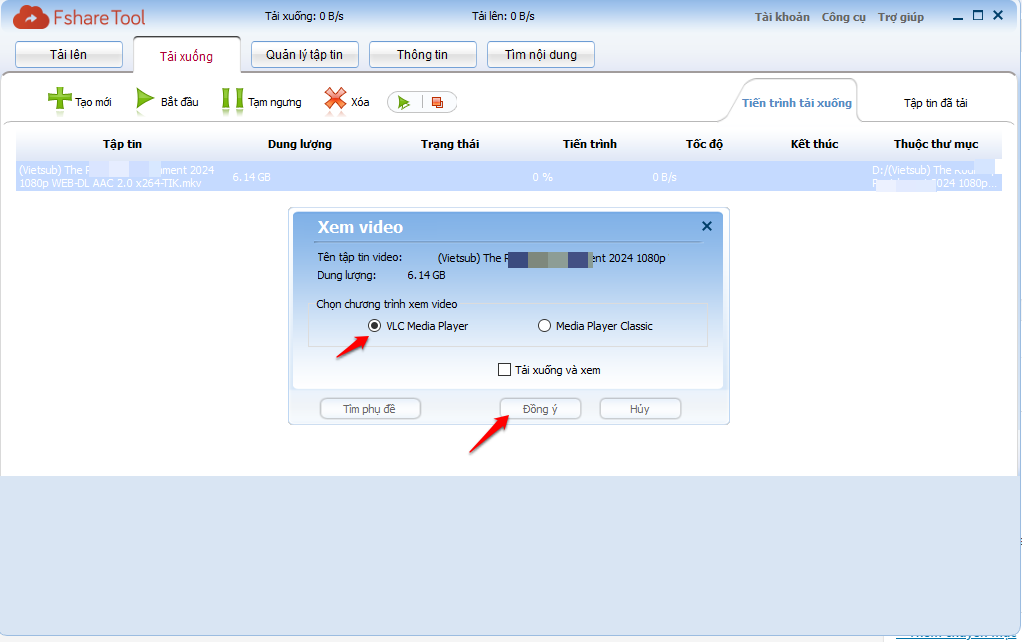Image resolution: width=1022 pixels, height=642 pixels.
Task: Select the VLC Media Player option
Action: [x=374, y=326]
